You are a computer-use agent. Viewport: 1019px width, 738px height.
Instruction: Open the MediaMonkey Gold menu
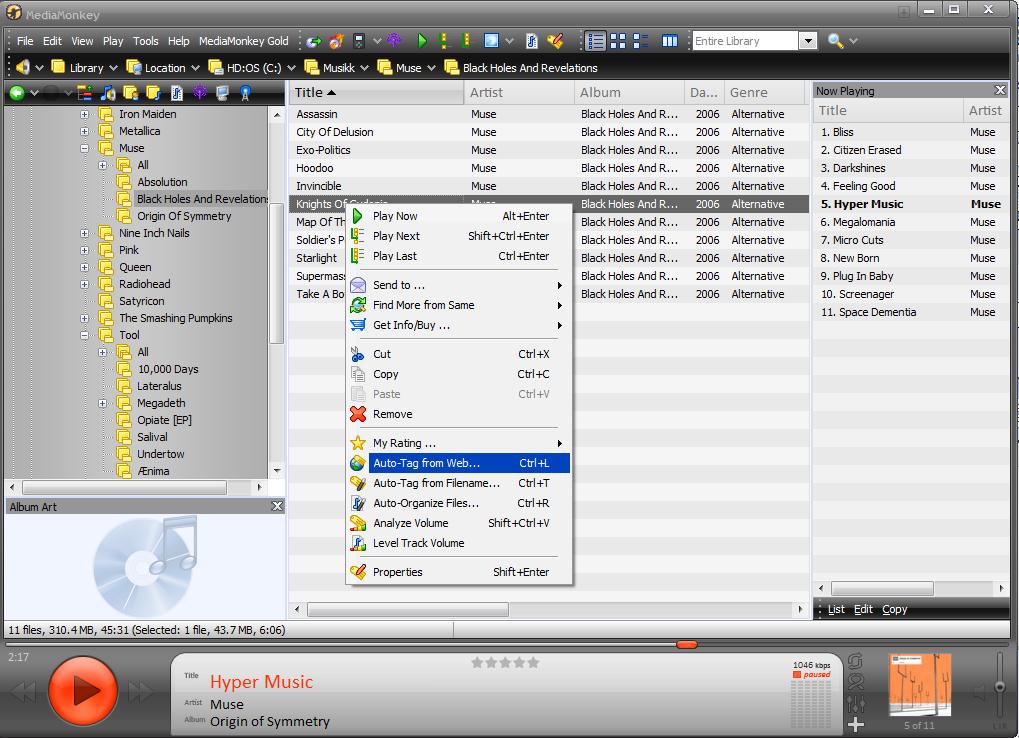(244, 41)
